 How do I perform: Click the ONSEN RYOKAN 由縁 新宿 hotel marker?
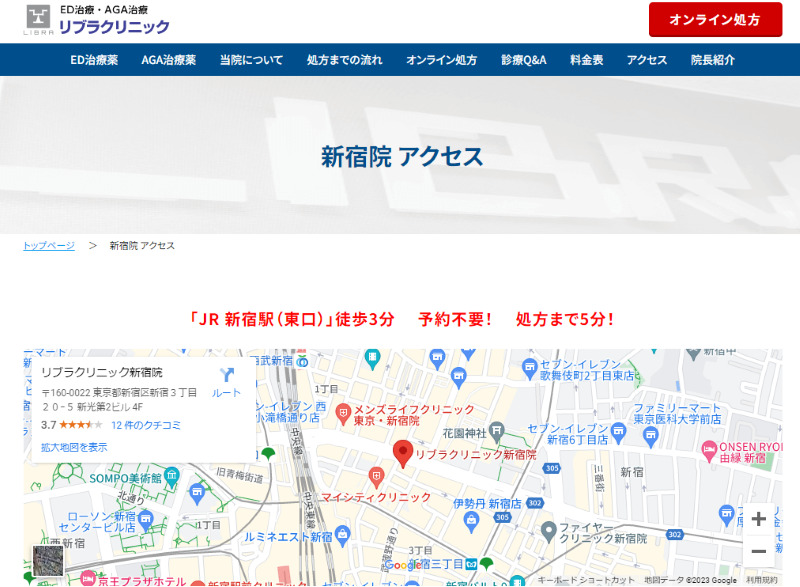pyautogui.click(x=709, y=451)
